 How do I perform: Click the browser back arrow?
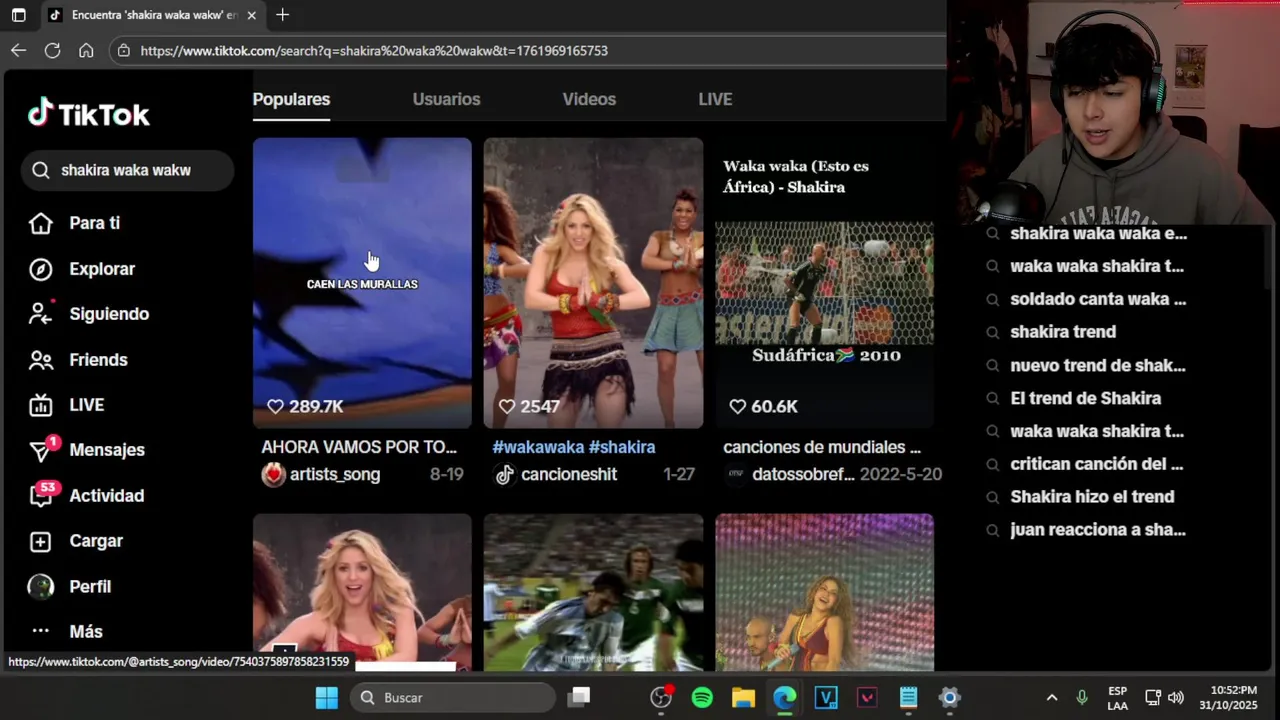tap(19, 50)
